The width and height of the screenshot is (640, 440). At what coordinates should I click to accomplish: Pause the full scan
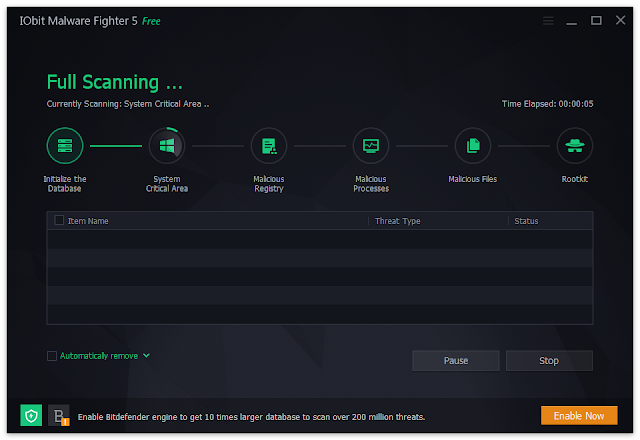(456, 360)
